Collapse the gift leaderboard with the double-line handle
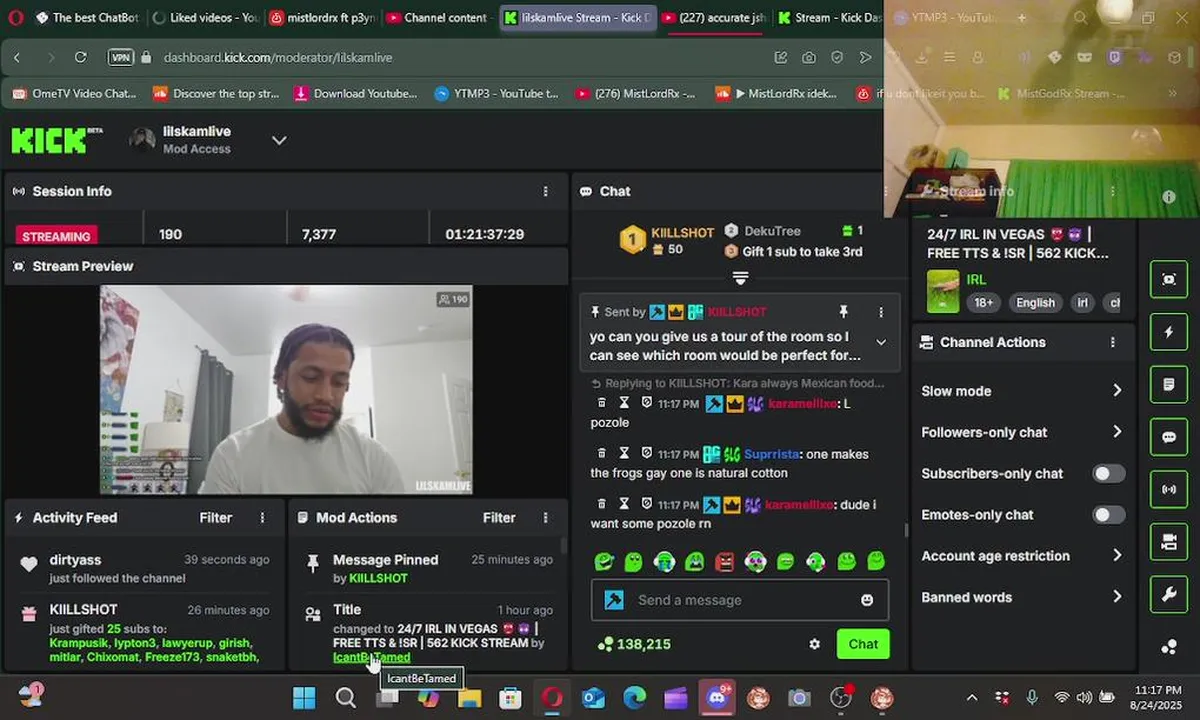Screen dimensions: 1200x720 click(x=740, y=278)
